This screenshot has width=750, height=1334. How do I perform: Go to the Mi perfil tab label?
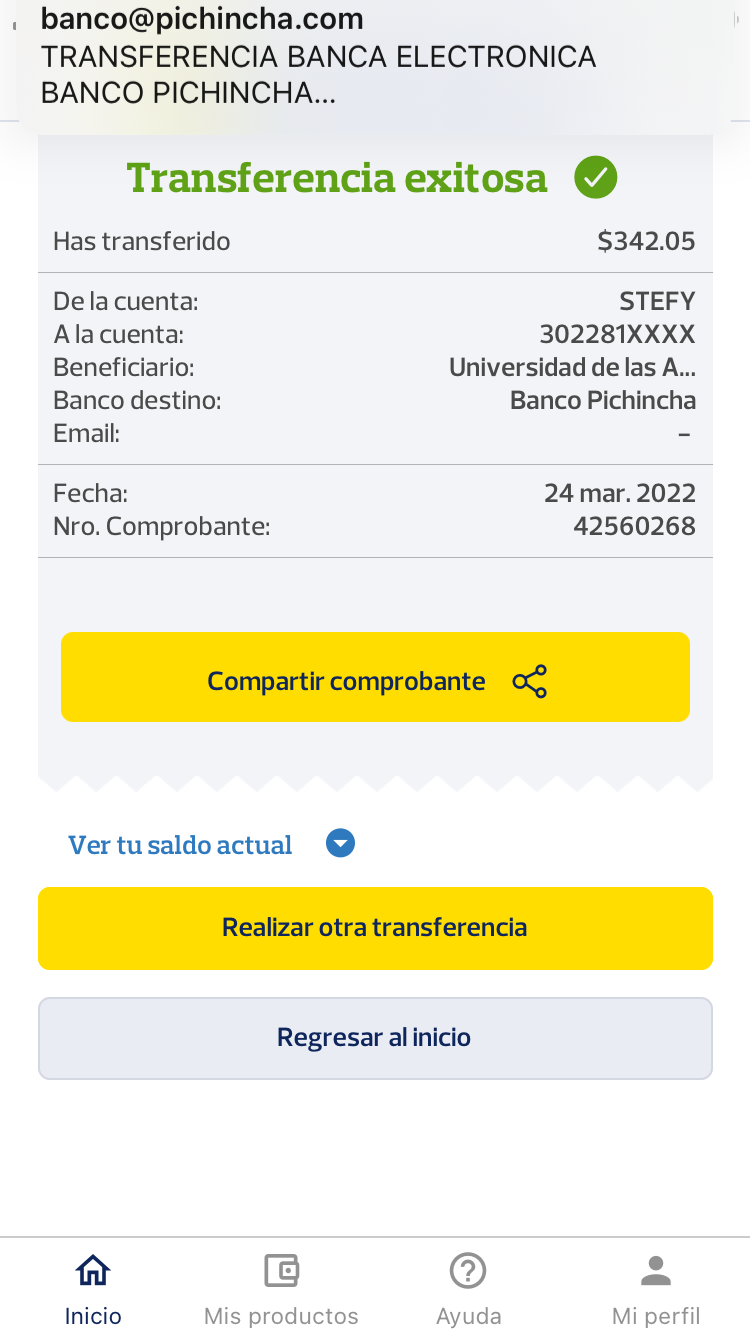pos(656,1315)
